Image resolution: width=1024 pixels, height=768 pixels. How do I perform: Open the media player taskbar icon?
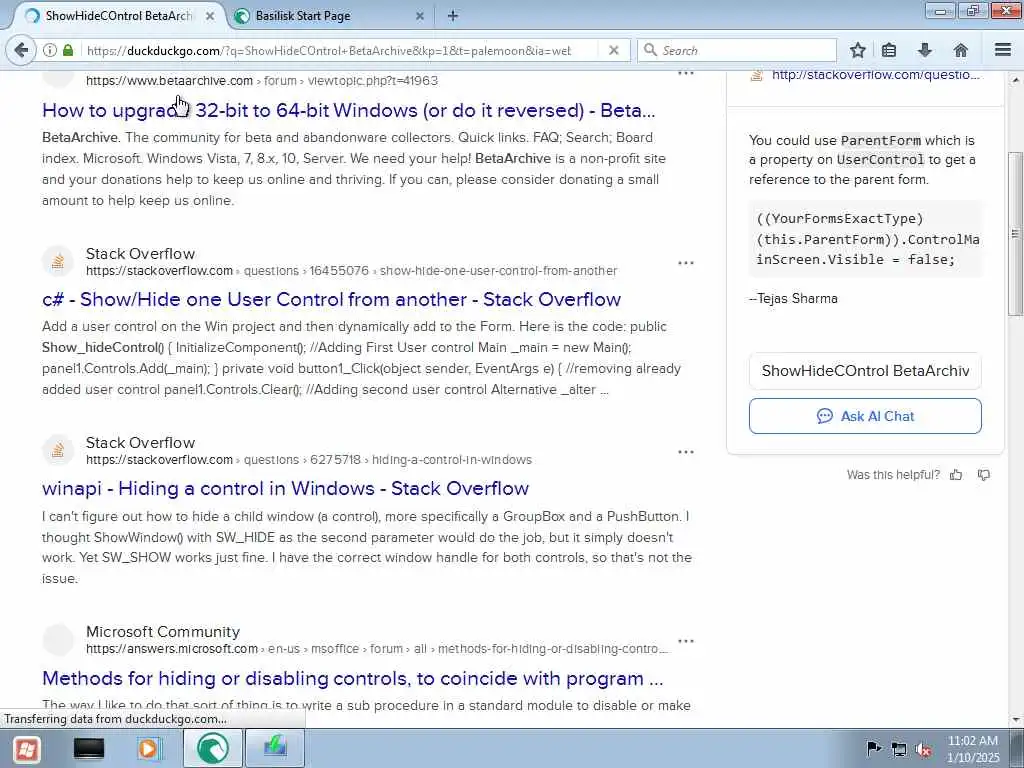coord(150,748)
